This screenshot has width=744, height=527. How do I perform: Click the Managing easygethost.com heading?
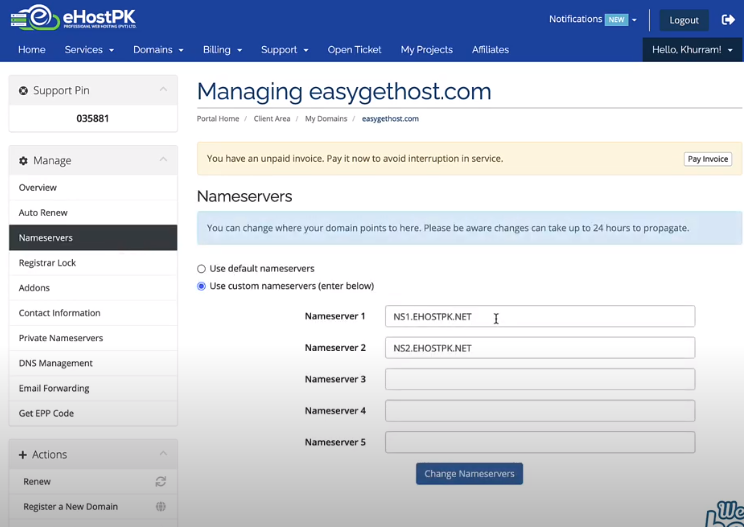pos(344,92)
